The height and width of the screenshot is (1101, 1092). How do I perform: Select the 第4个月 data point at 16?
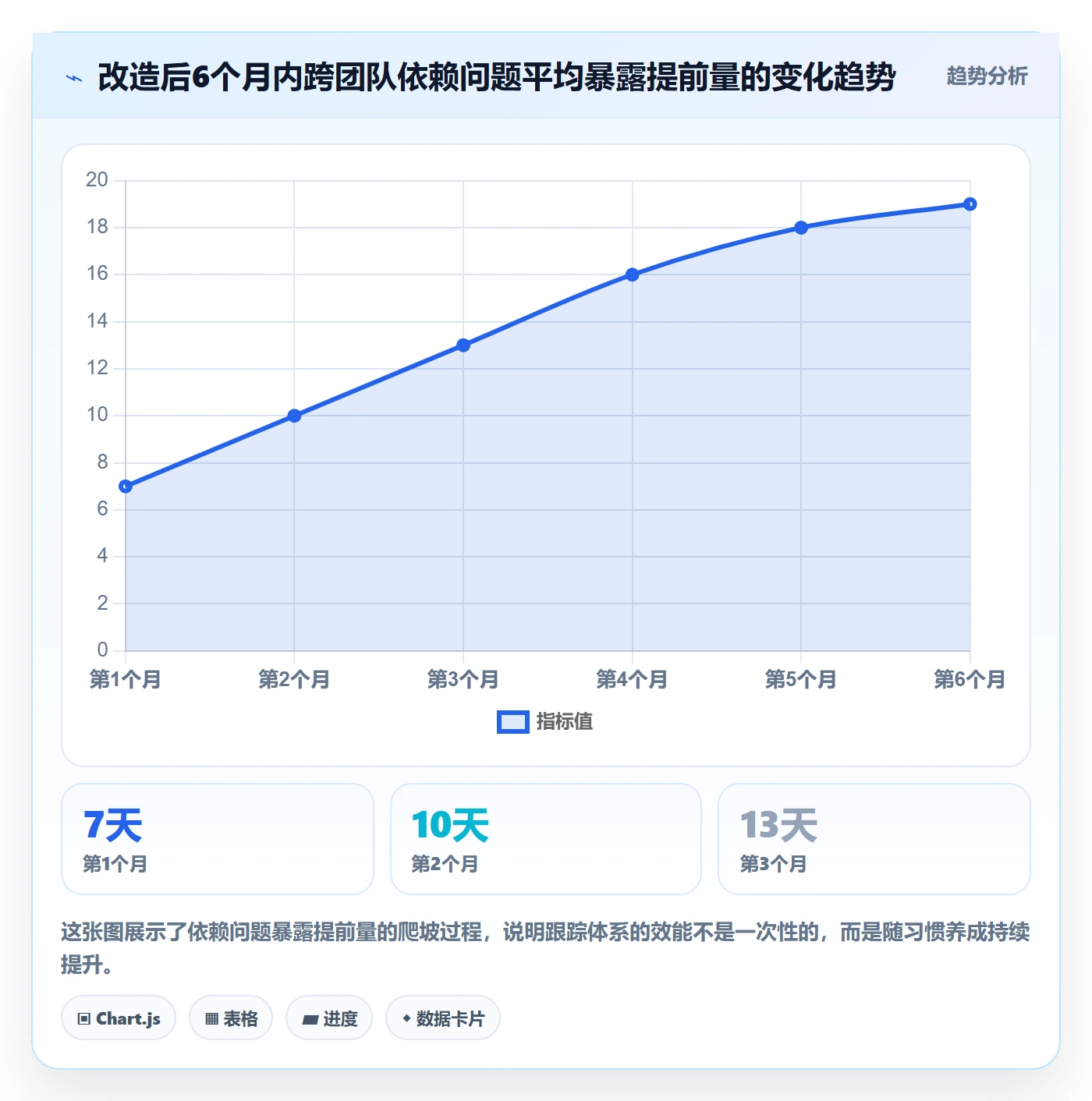pos(633,274)
